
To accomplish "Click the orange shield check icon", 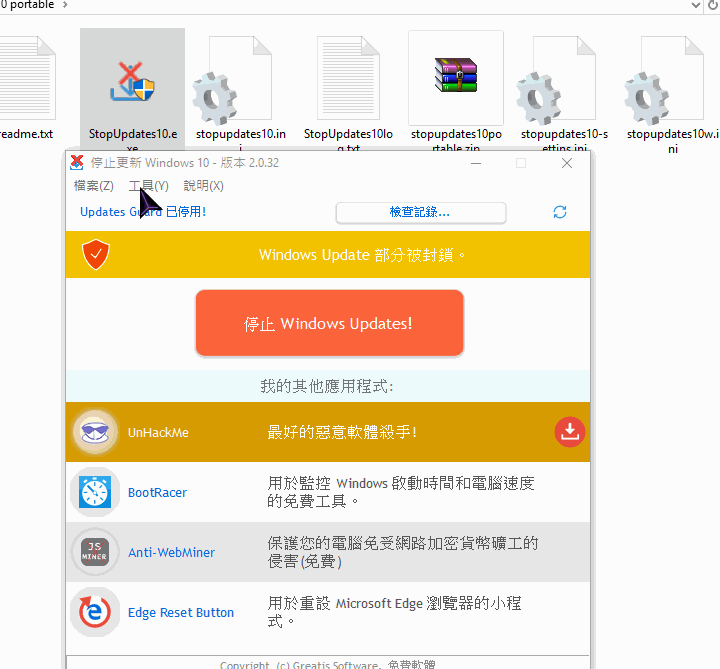I will click(x=96, y=254).
